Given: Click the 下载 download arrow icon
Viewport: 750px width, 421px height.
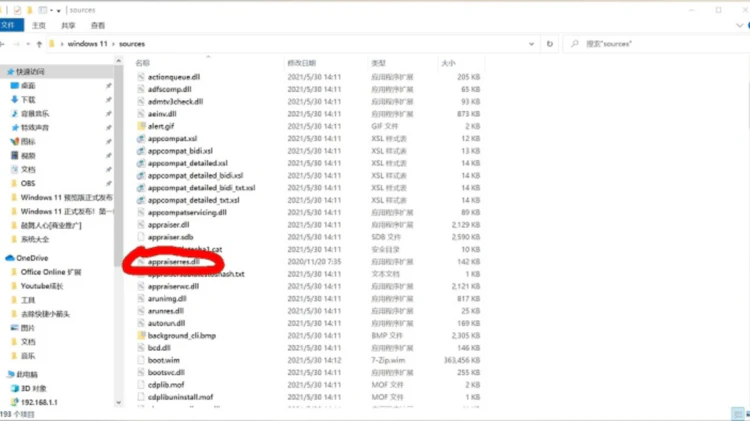Looking at the screenshot, I should tap(14, 100).
